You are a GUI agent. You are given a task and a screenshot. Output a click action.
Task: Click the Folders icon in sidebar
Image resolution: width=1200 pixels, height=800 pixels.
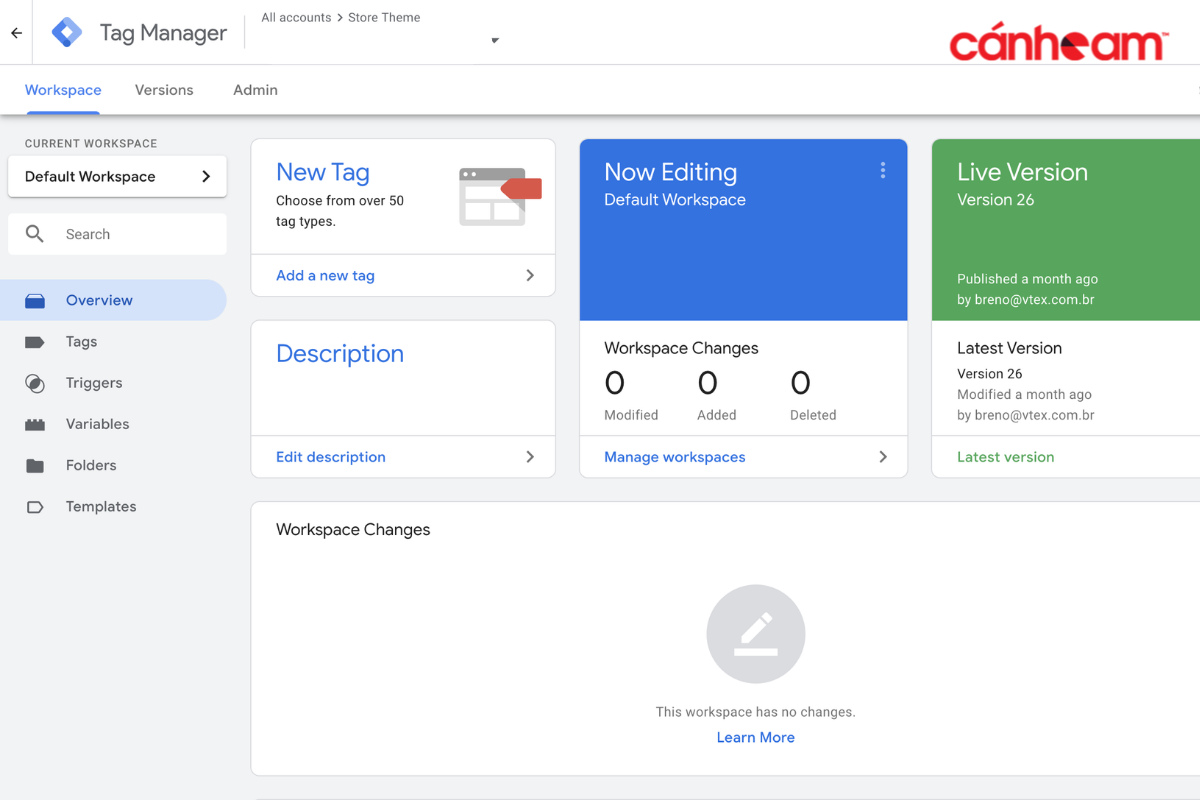coord(35,465)
